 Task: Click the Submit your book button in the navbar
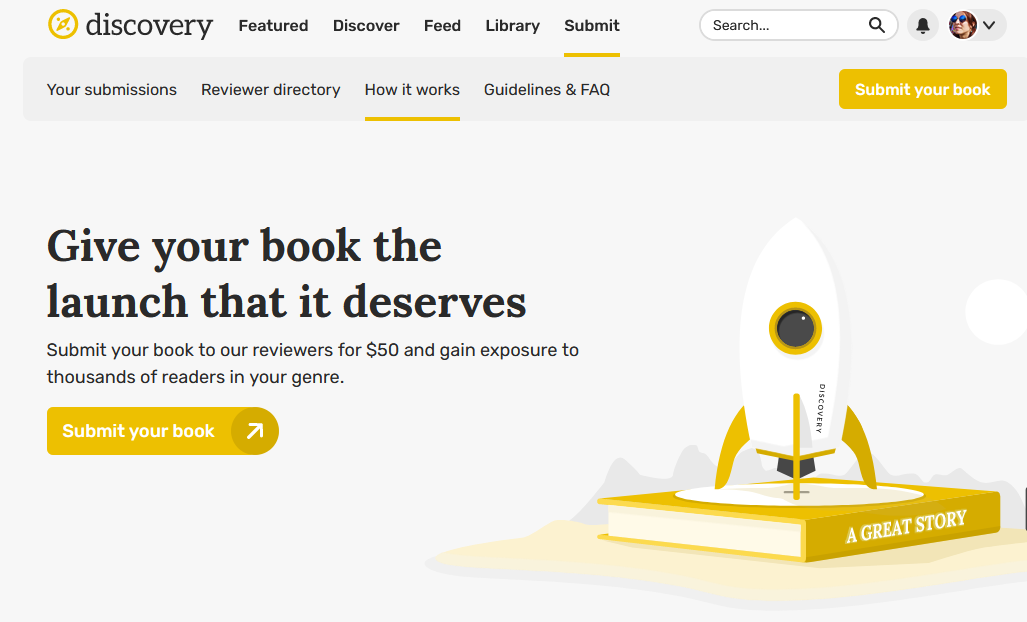[922, 89]
